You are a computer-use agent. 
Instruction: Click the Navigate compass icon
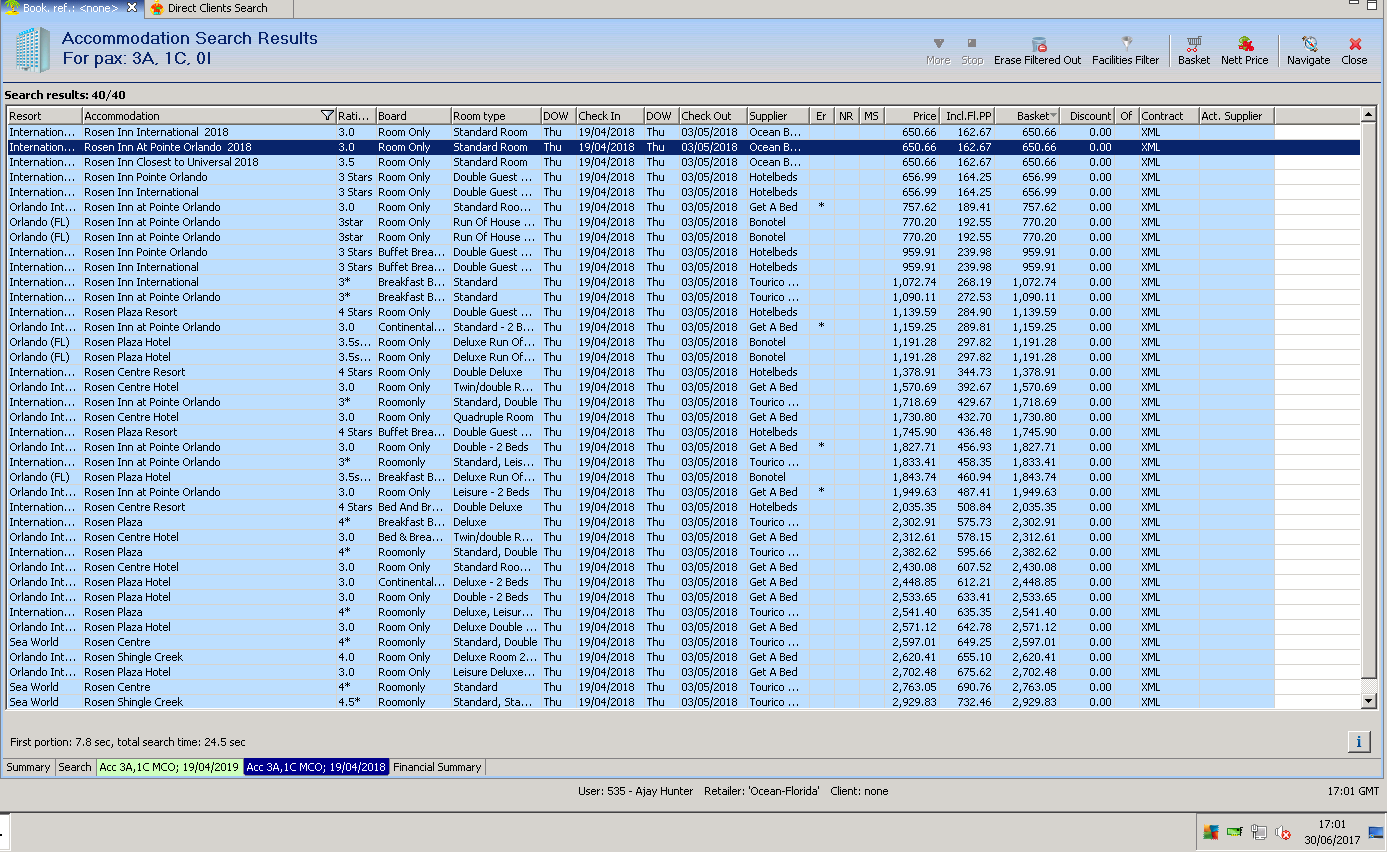coord(1308,45)
